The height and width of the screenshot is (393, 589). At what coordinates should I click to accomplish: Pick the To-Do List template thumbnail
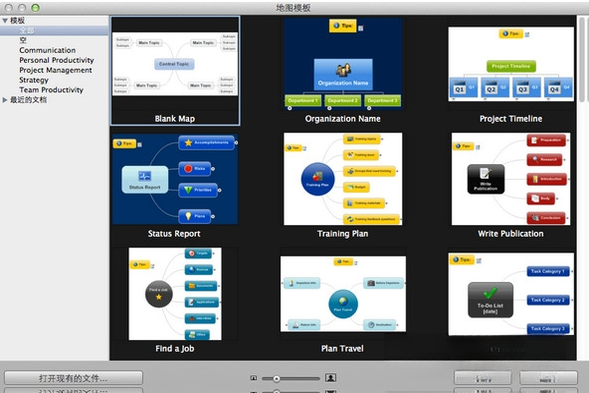pos(511,294)
